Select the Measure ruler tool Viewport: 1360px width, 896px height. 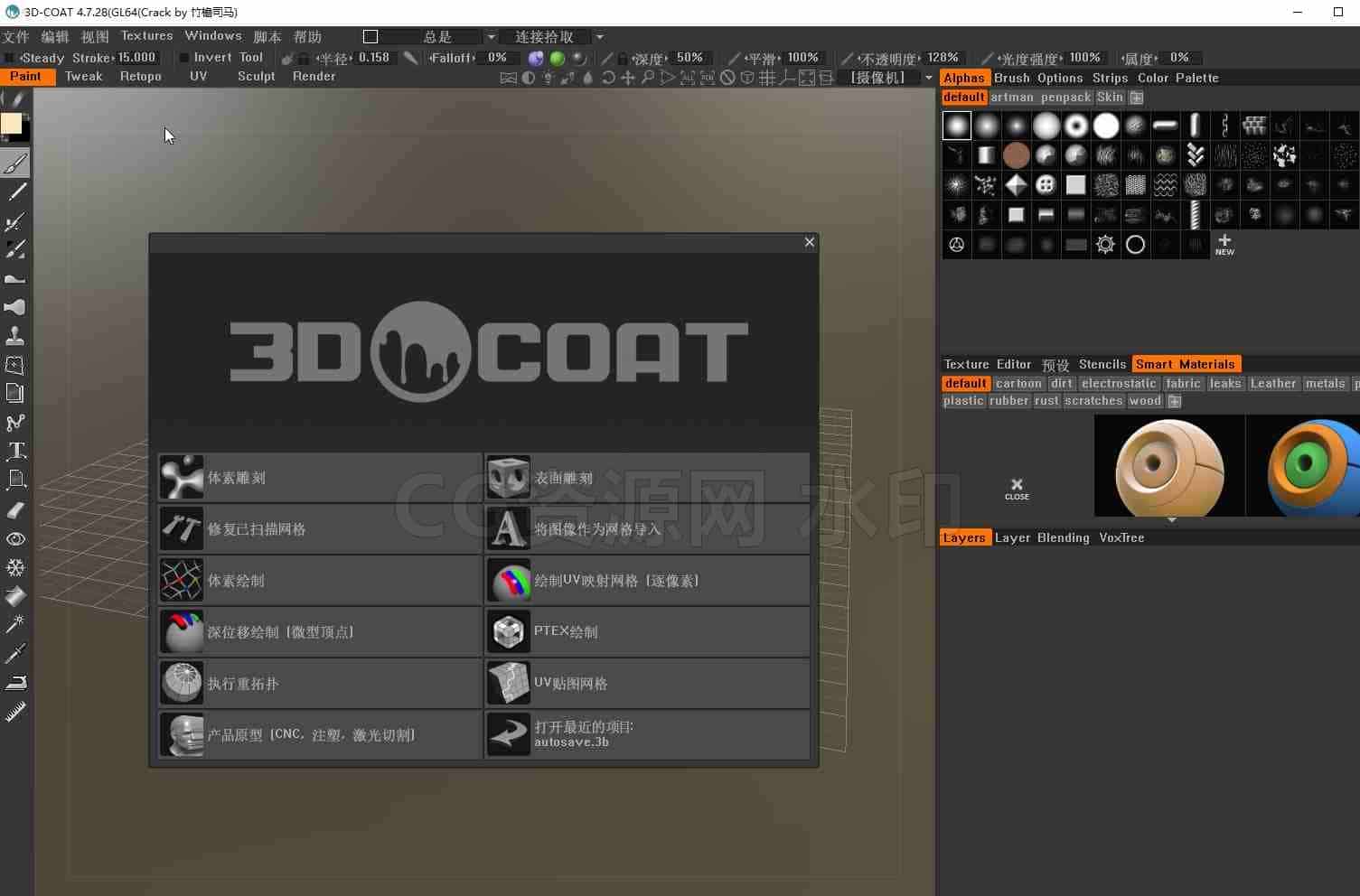[15, 712]
